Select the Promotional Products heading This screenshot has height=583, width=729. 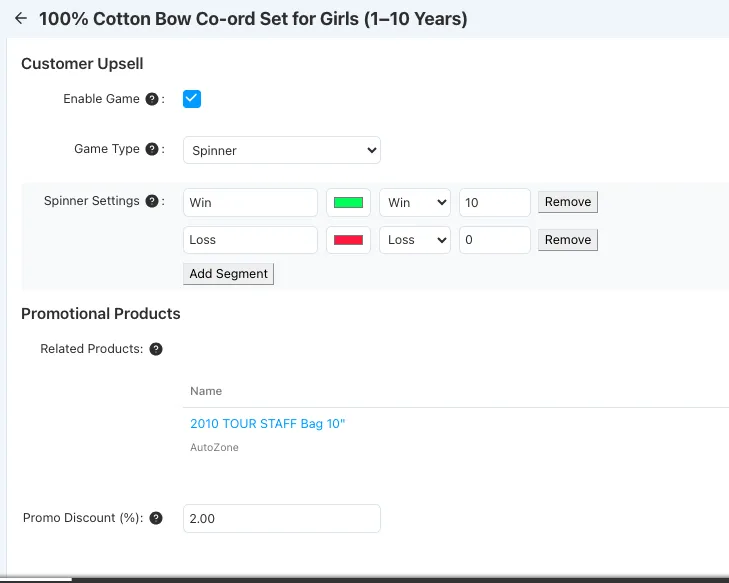(101, 314)
